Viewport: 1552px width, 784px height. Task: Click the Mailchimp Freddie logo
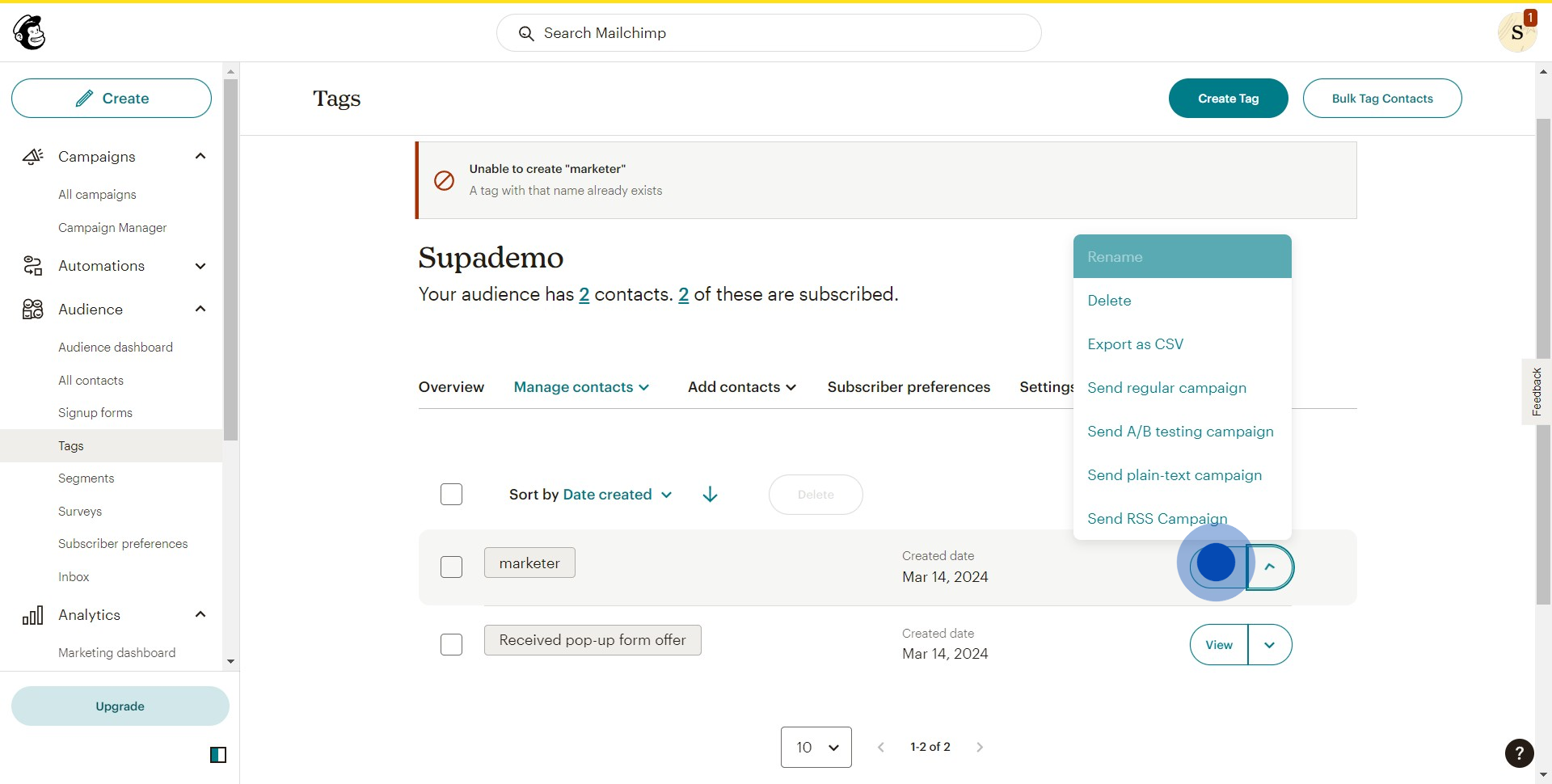point(30,32)
